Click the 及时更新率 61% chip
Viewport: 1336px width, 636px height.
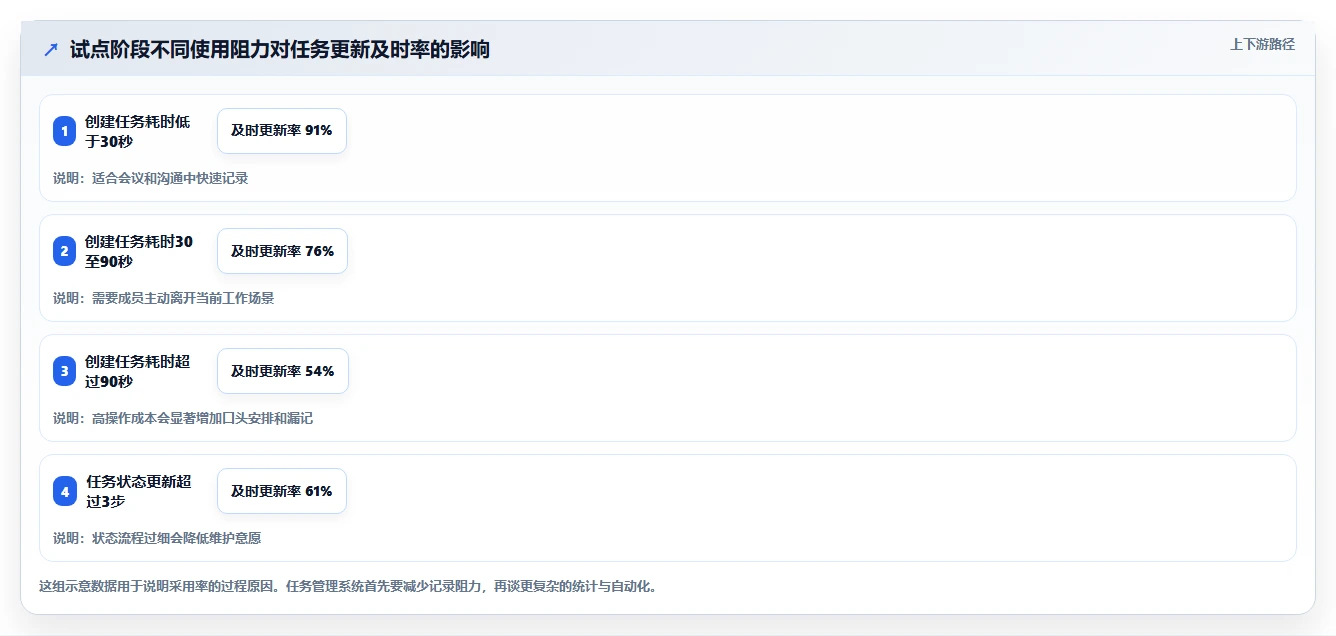pyautogui.click(x=282, y=491)
